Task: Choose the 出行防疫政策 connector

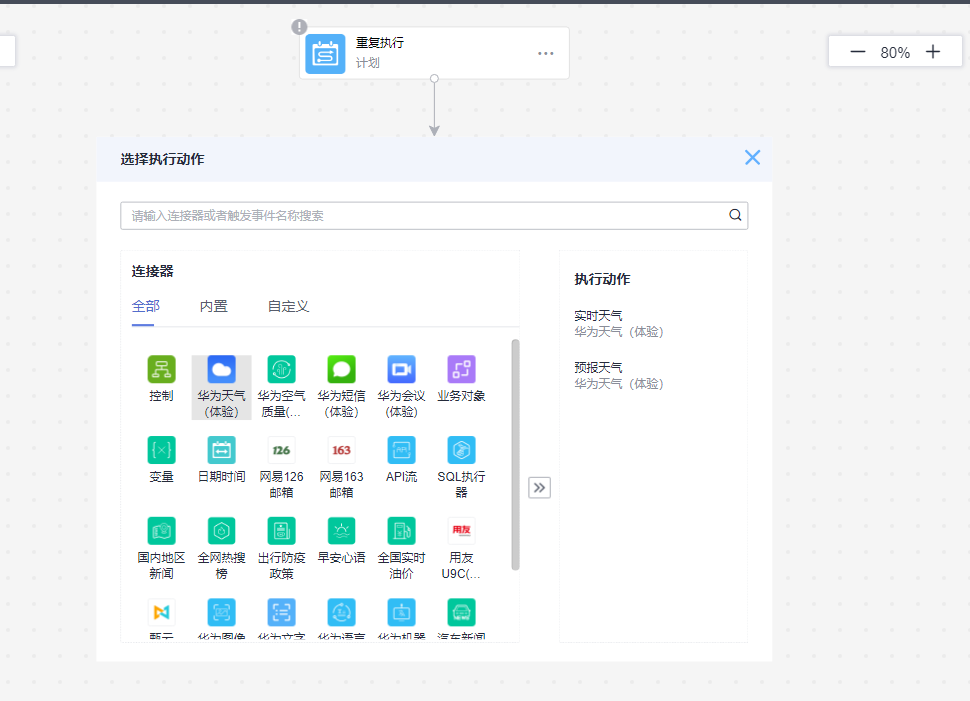Action: (x=281, y=549)
